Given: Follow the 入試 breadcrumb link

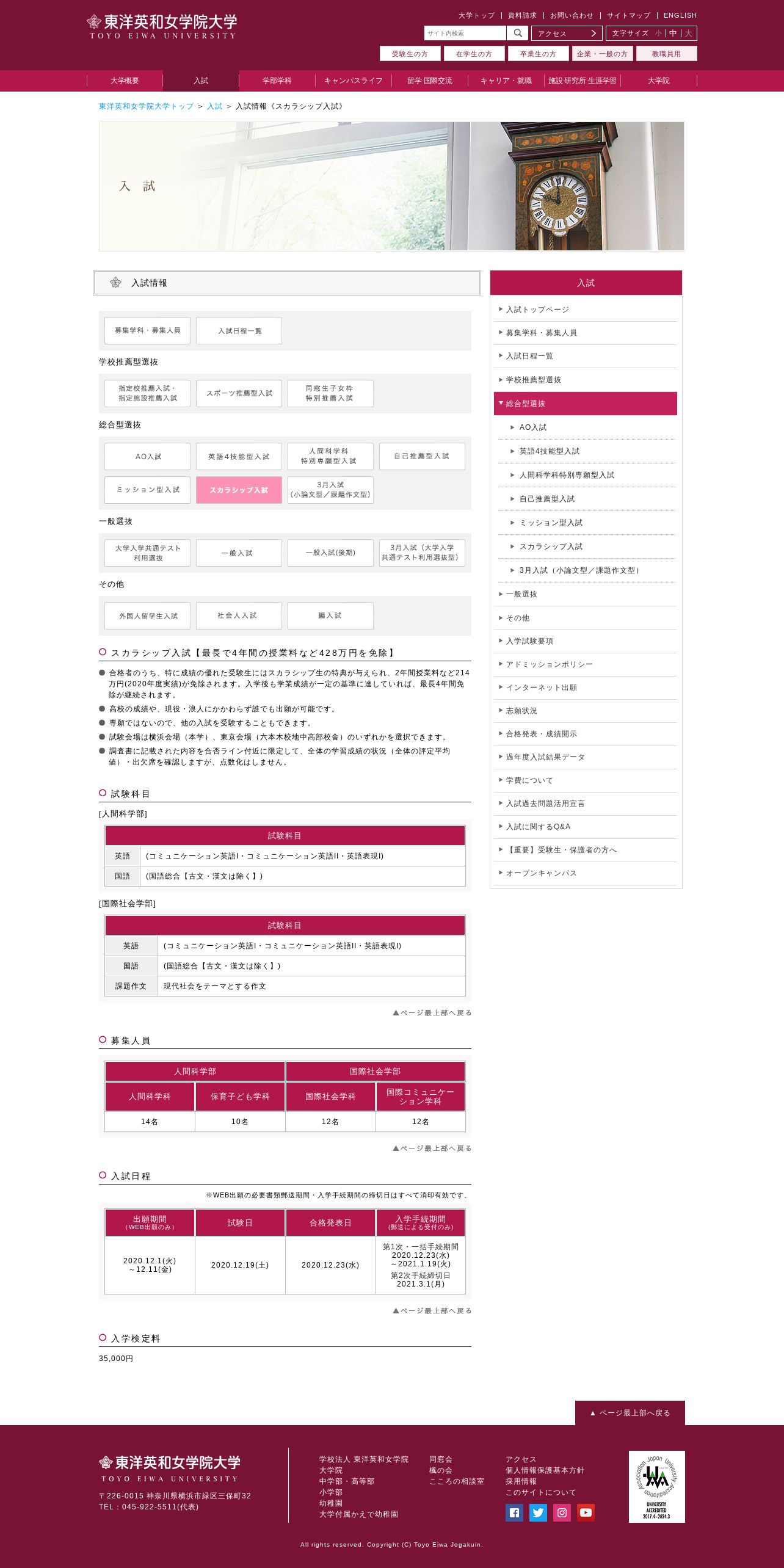Looking at the screenshot, I should 214,106.
